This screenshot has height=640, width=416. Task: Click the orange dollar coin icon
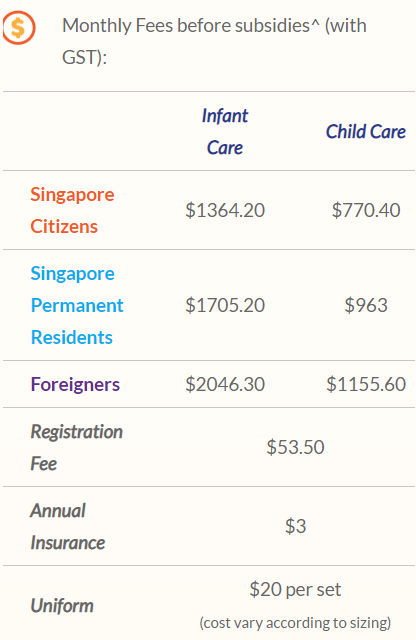19,28
